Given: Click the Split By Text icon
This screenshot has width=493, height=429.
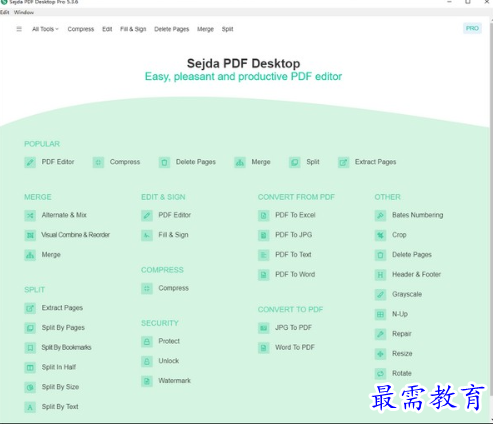Looking at the screenshot, I should pyautogui.click(x=30, y=407).
